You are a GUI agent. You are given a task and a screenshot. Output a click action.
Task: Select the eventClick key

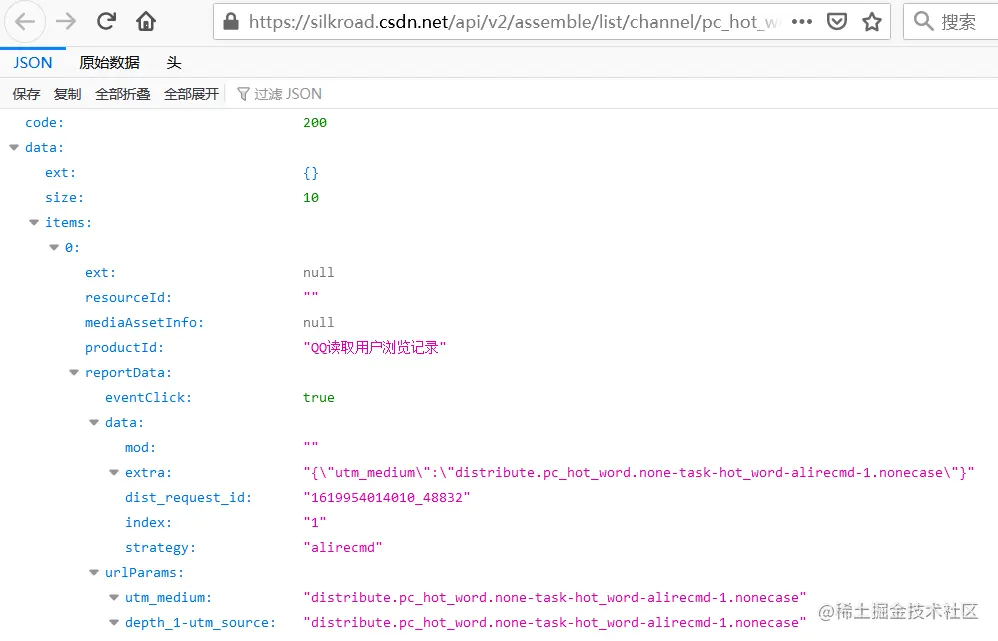click(x=148, y=397)
